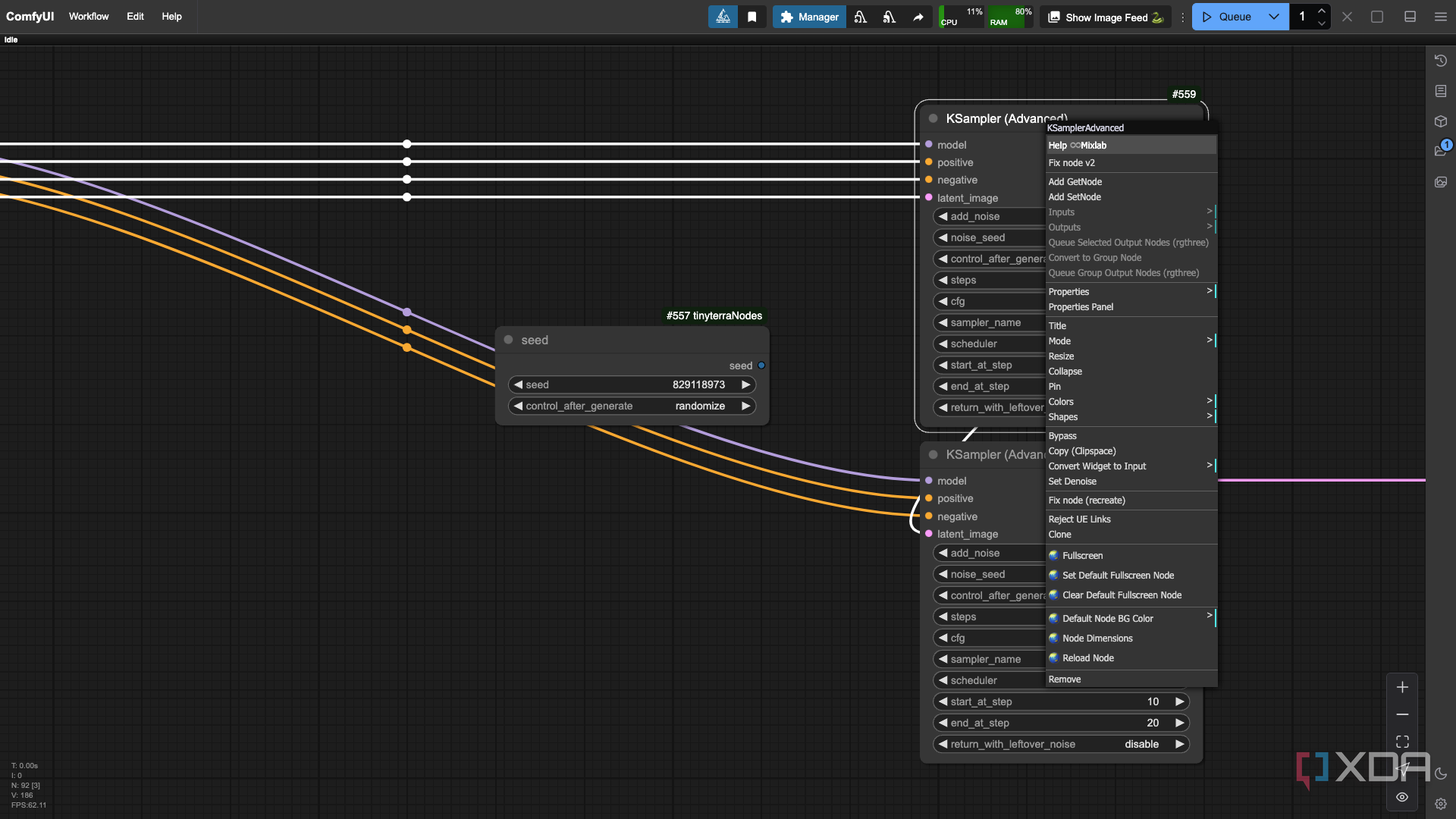Expand the Colors submenu in context menu

1131,402
